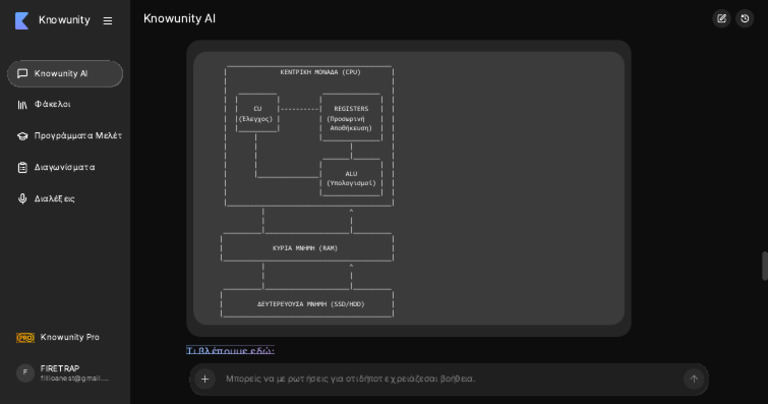
Task: Focus the message input field
Action: pos(449,379)
